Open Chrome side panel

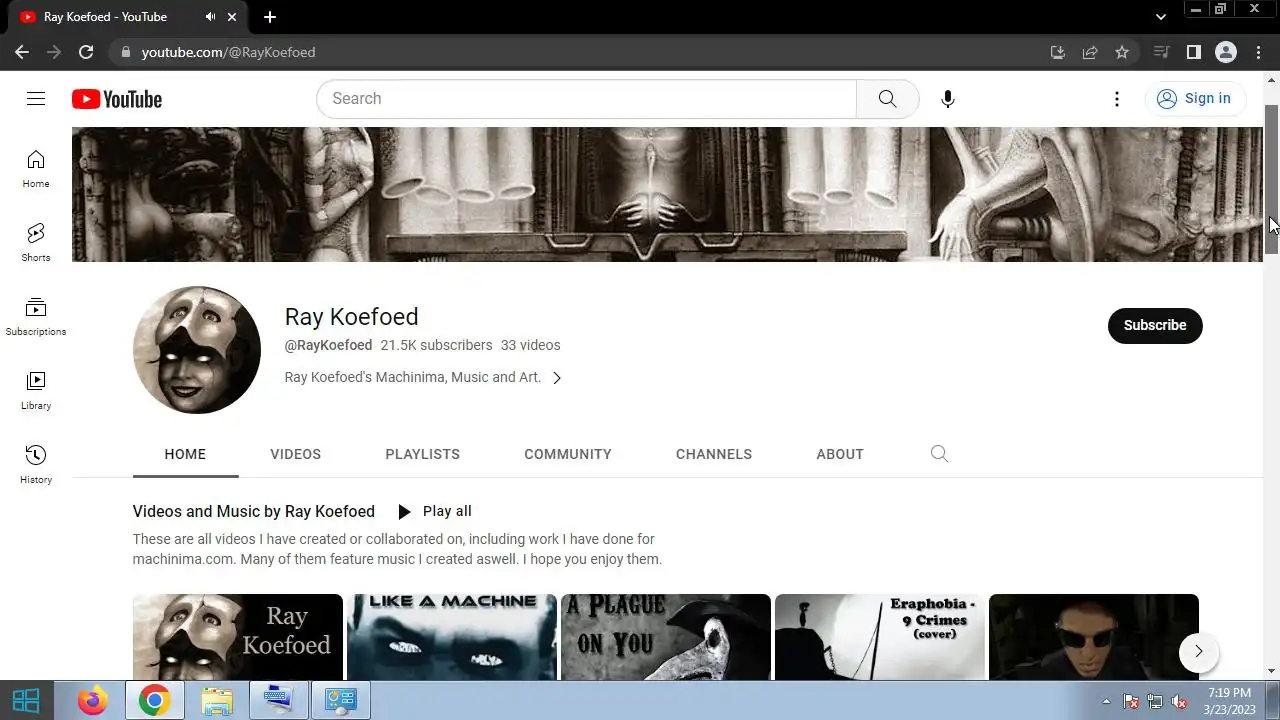[x=1193, y=52]
